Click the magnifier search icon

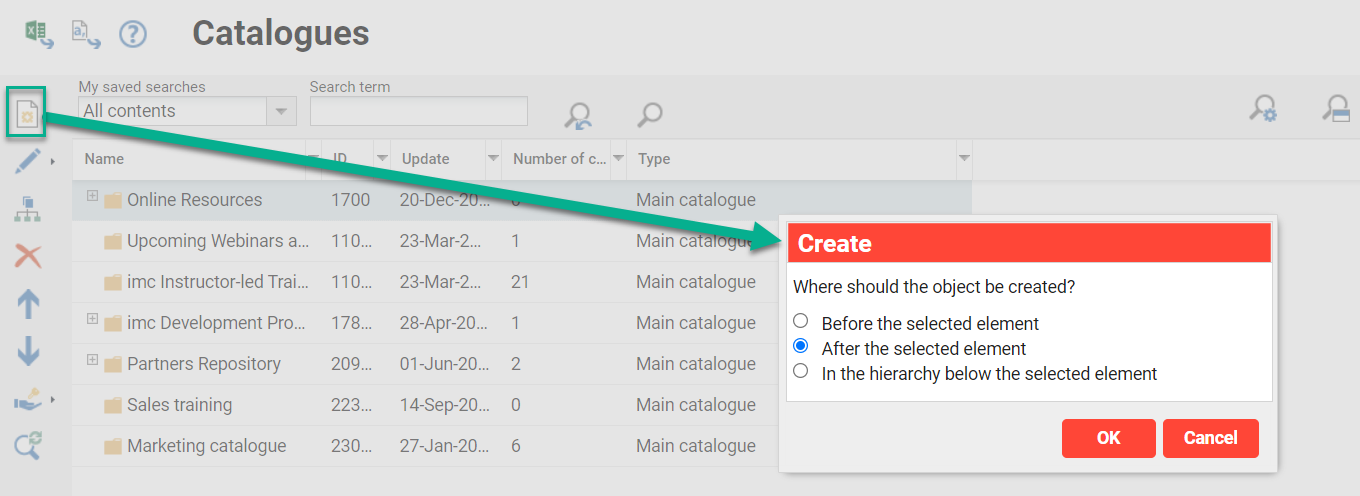click(650, 115)
